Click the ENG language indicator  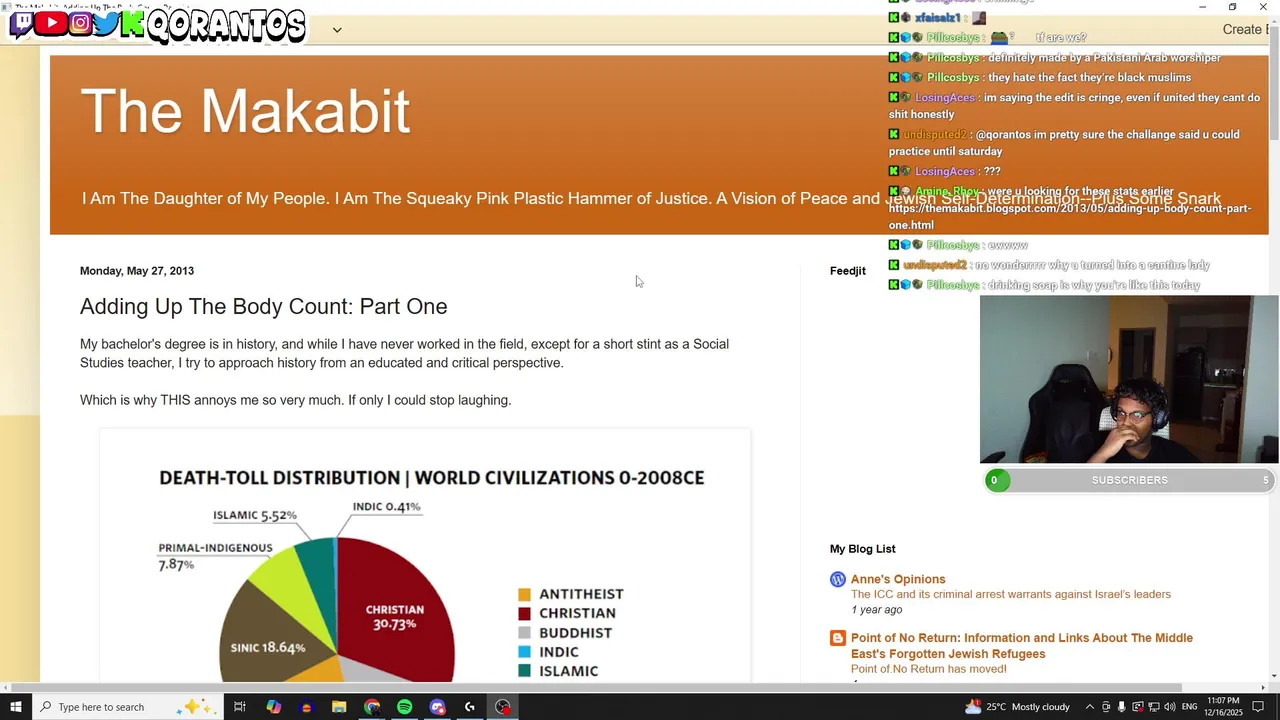1190,707
